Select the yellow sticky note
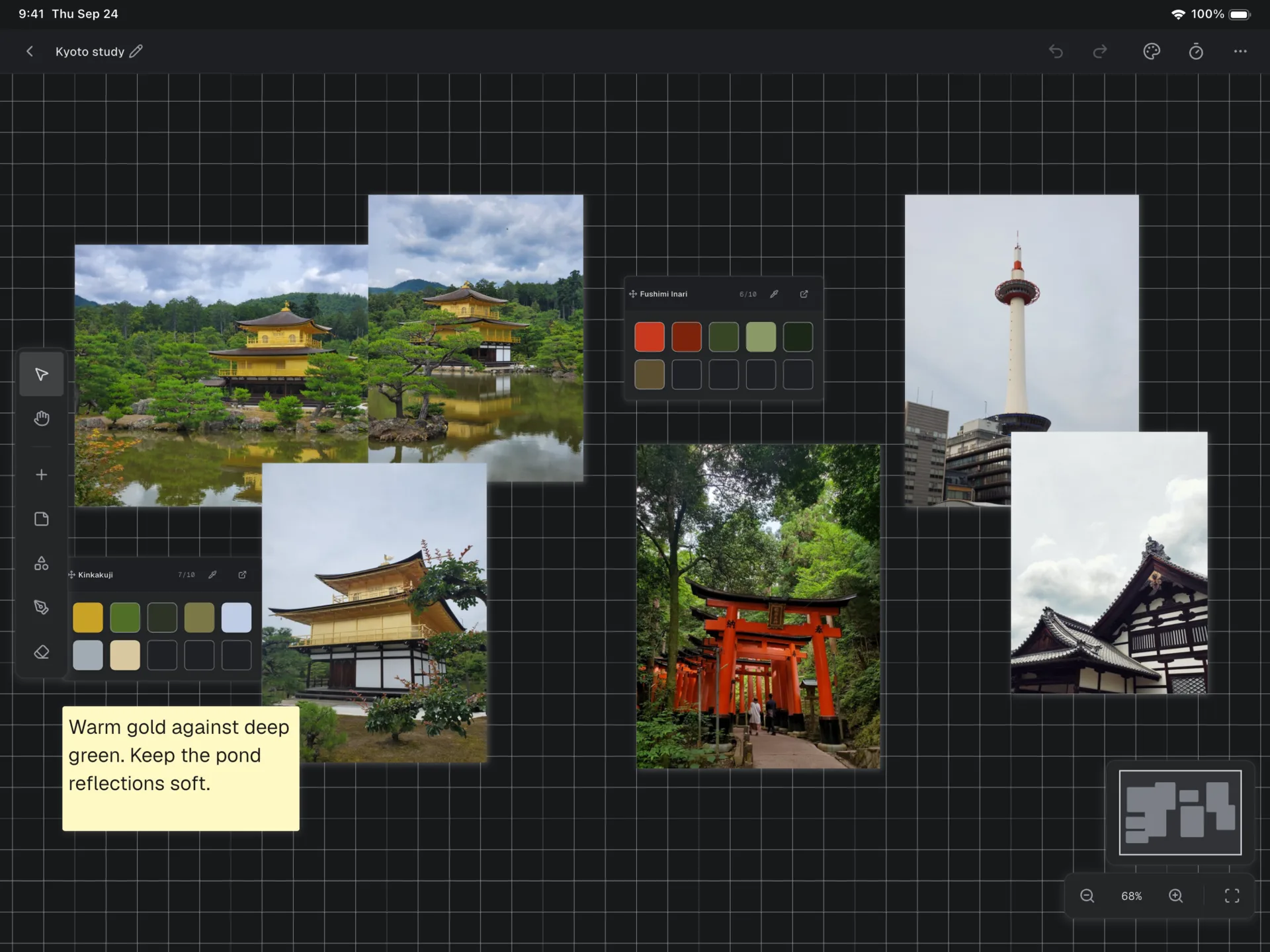This screenshot has height=952, width=1270. [181, 768]
